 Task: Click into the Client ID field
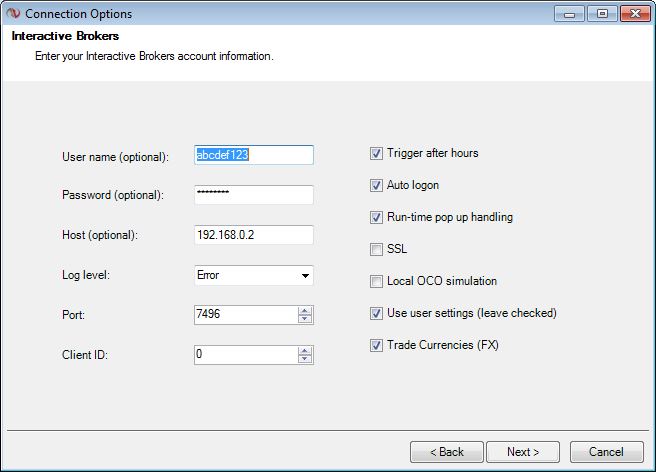pos(246,355)
